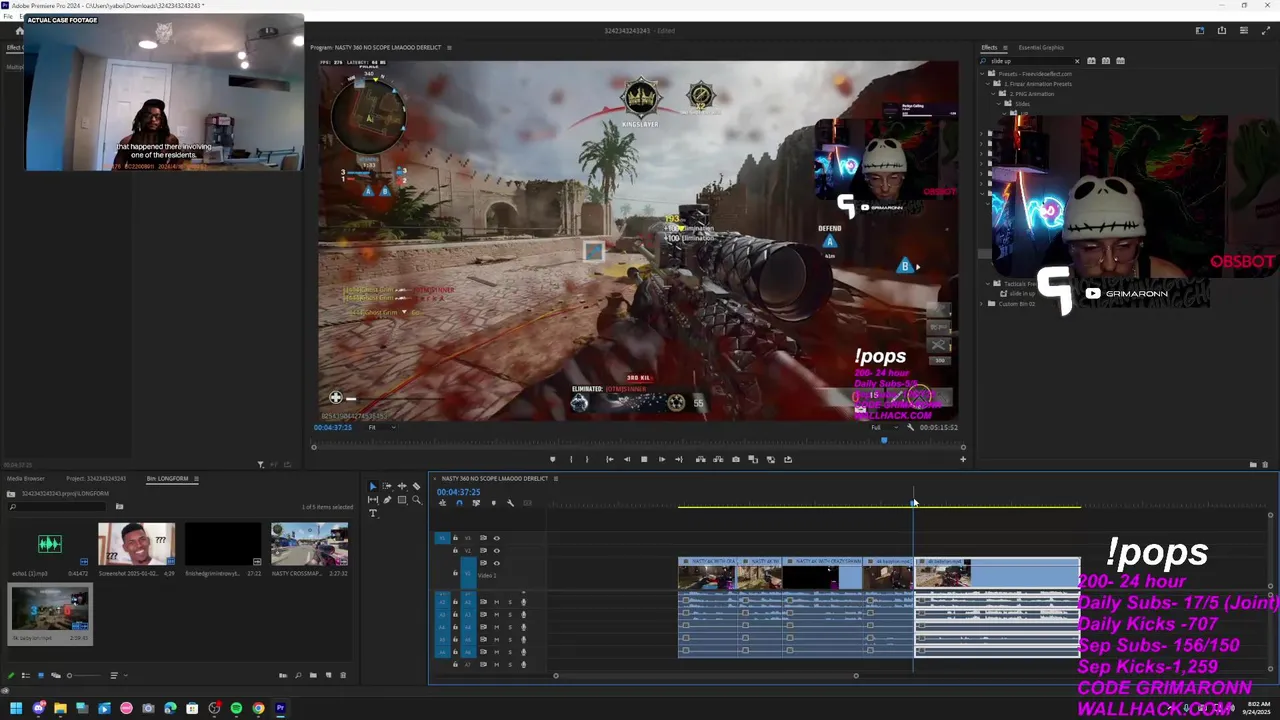The width and height of the screenshot is (1280, 720).
Task: Open the Bin: LONGFORM panel menu
Action: click(x=196, y=478)
